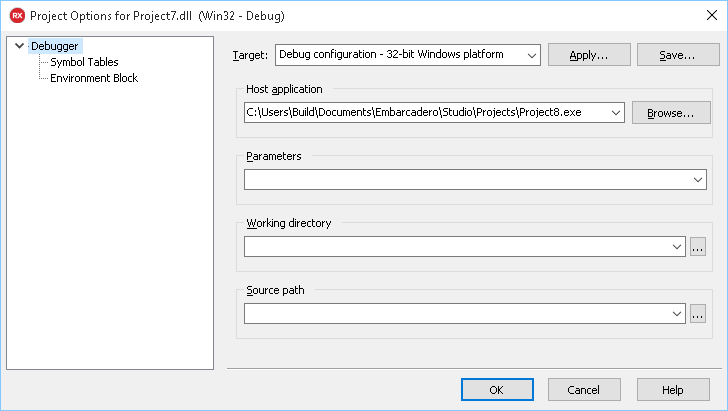The height and width of the screenshot is (411, 728).
Task: Expand the Host application dropdown list
Action: point(616,112)
